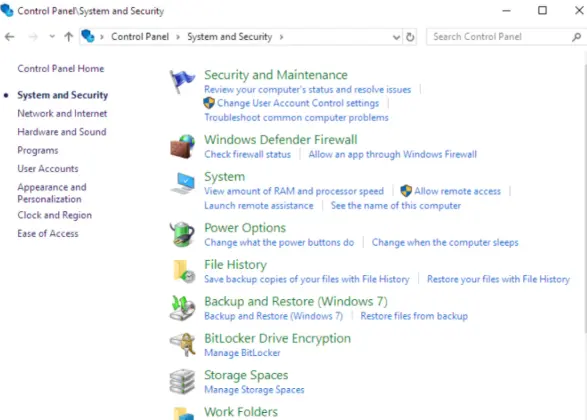Click Allow remote access link
Viewport: 587px width, 420px height.
tap(457, 191)
